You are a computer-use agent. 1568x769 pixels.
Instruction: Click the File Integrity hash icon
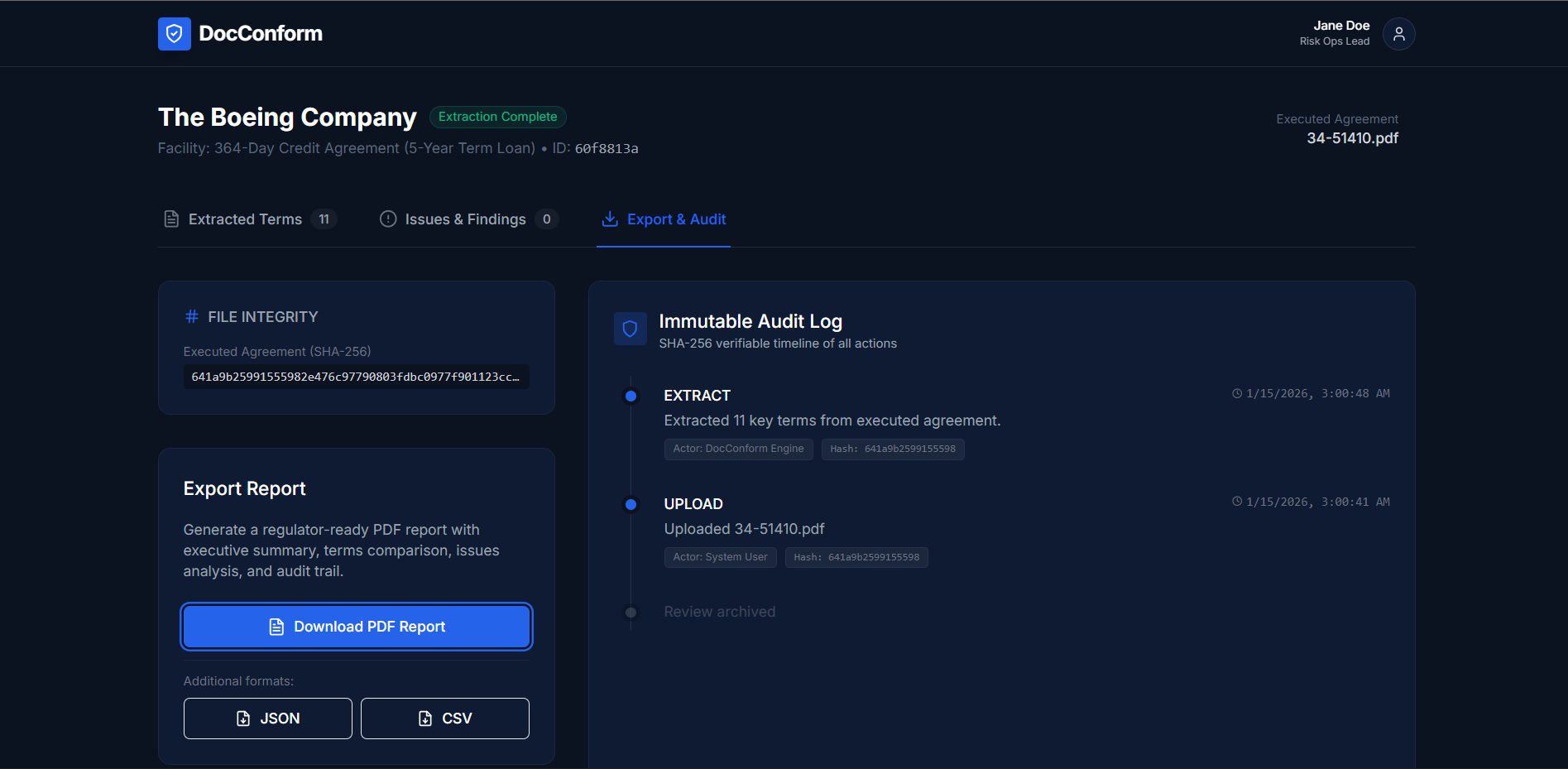coord(192,316)
